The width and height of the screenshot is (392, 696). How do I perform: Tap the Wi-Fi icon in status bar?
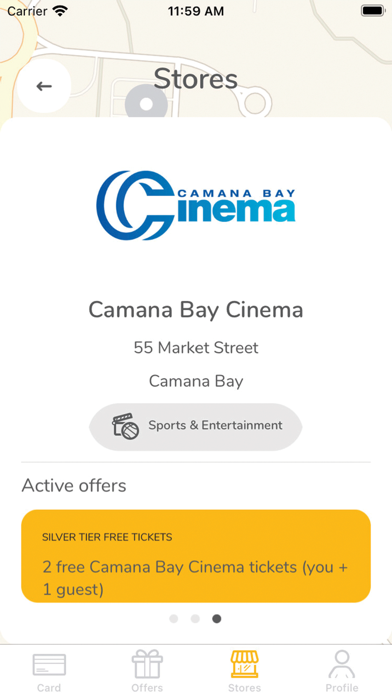[x=60, y=10]
